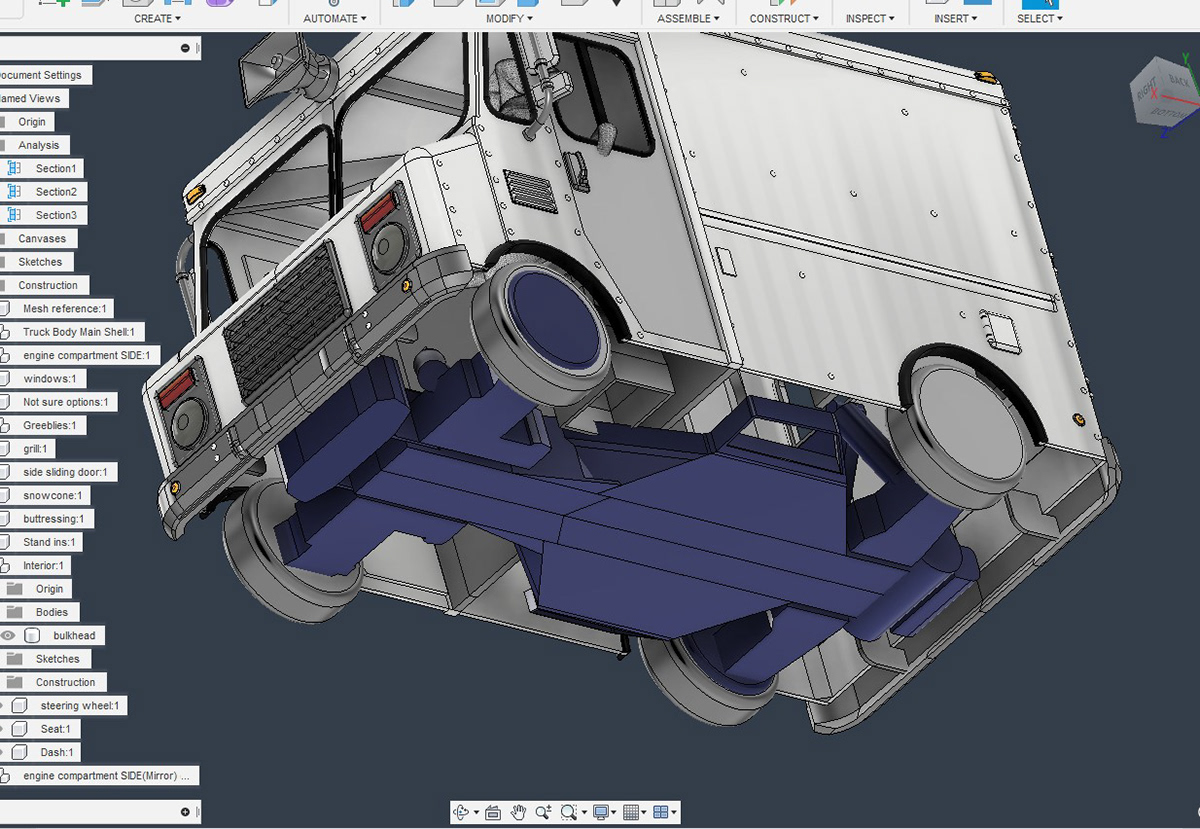Screen dimensions: 1200x829
Task: Open the Orbit type dropdown arrow
Action: click(475, 813)
